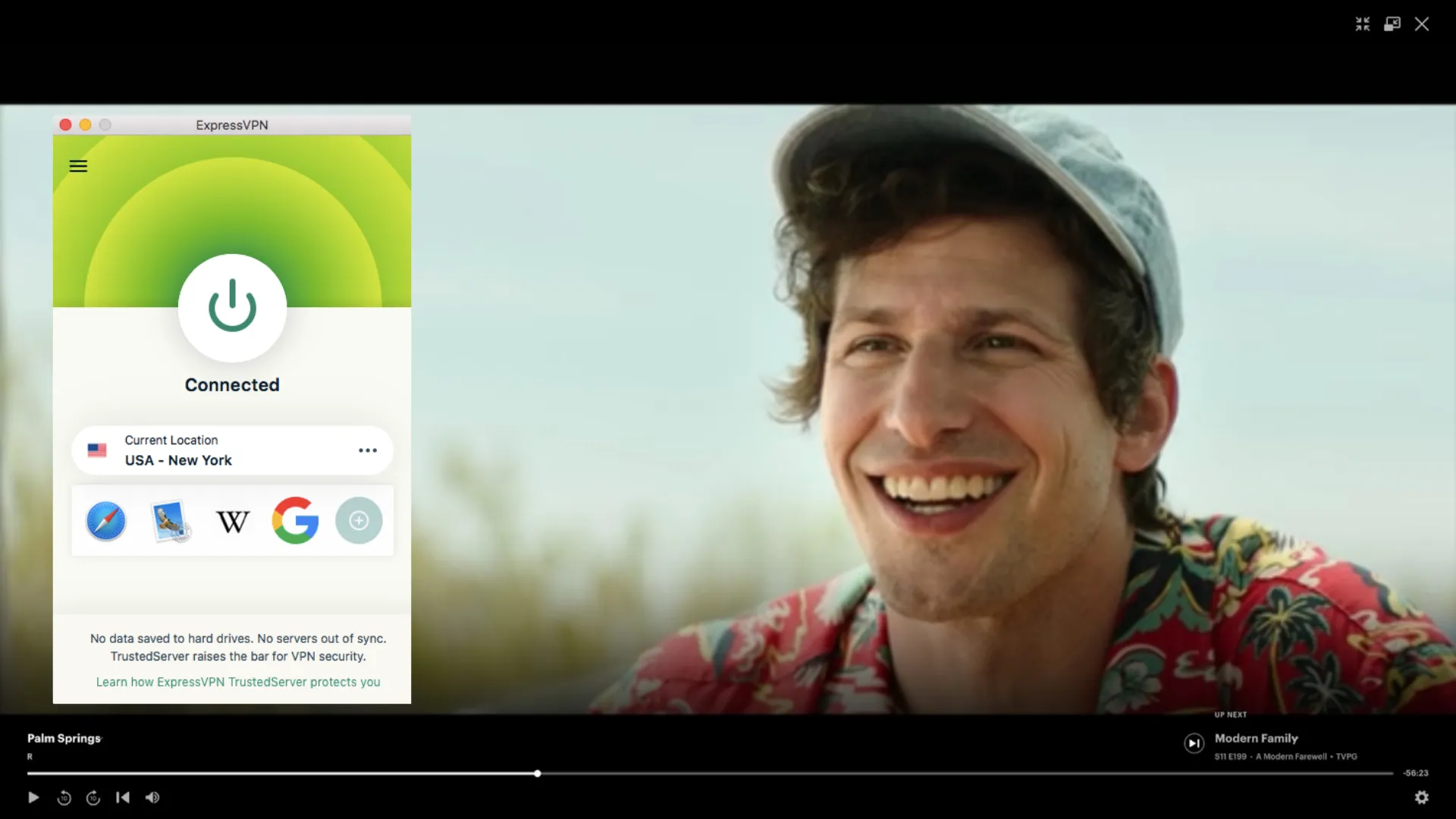
Task: Click the play/pause playback control
Action: (x=34, y=797)
